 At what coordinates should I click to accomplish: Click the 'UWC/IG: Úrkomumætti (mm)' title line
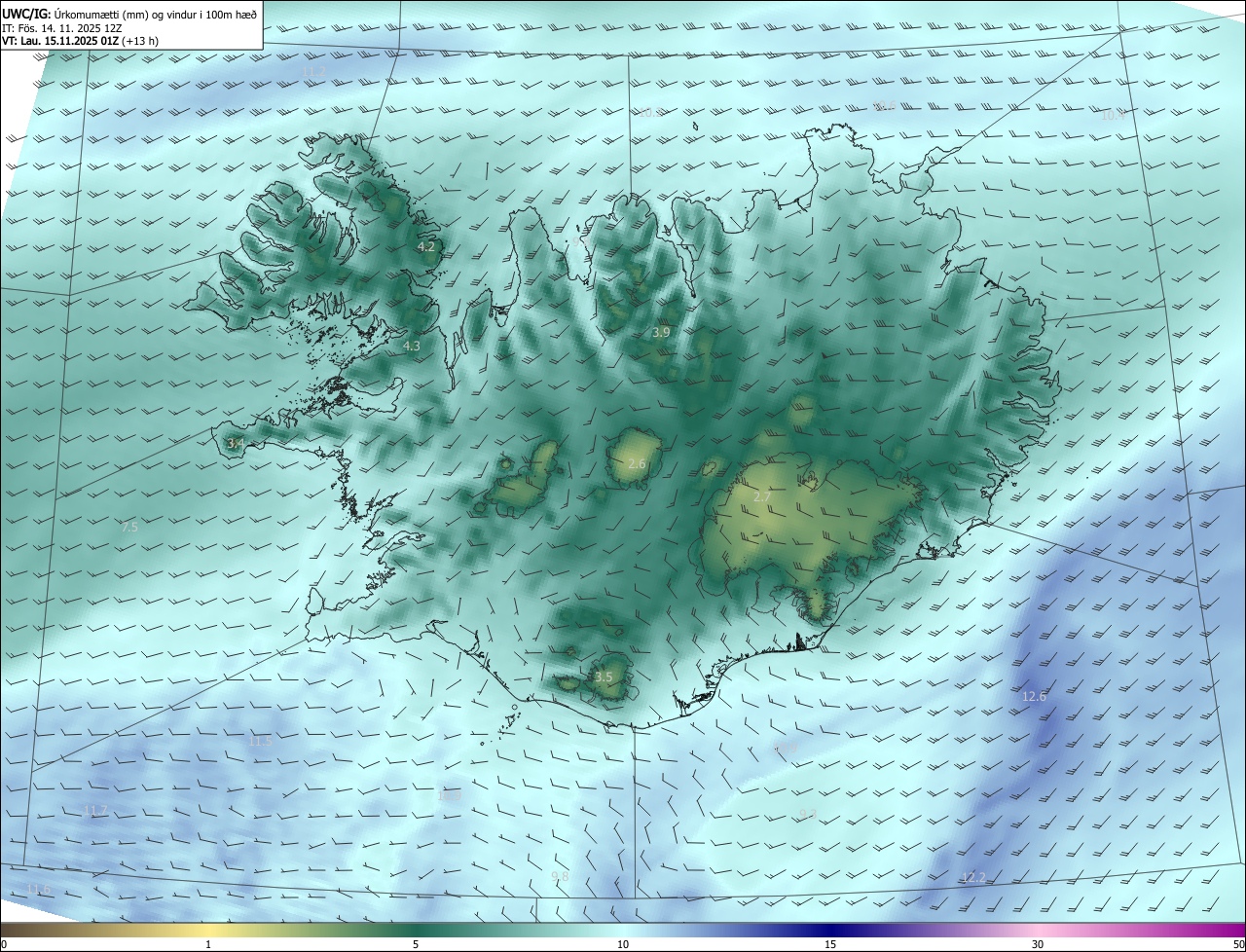tap(129, 14)
